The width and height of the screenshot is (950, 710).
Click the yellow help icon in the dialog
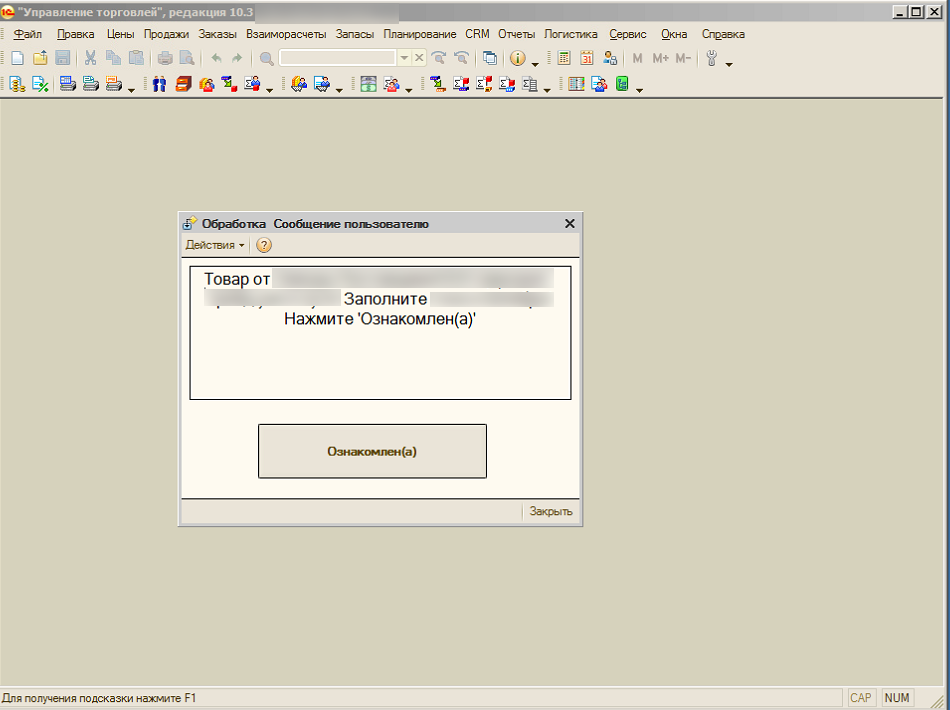tap(264, 245)
